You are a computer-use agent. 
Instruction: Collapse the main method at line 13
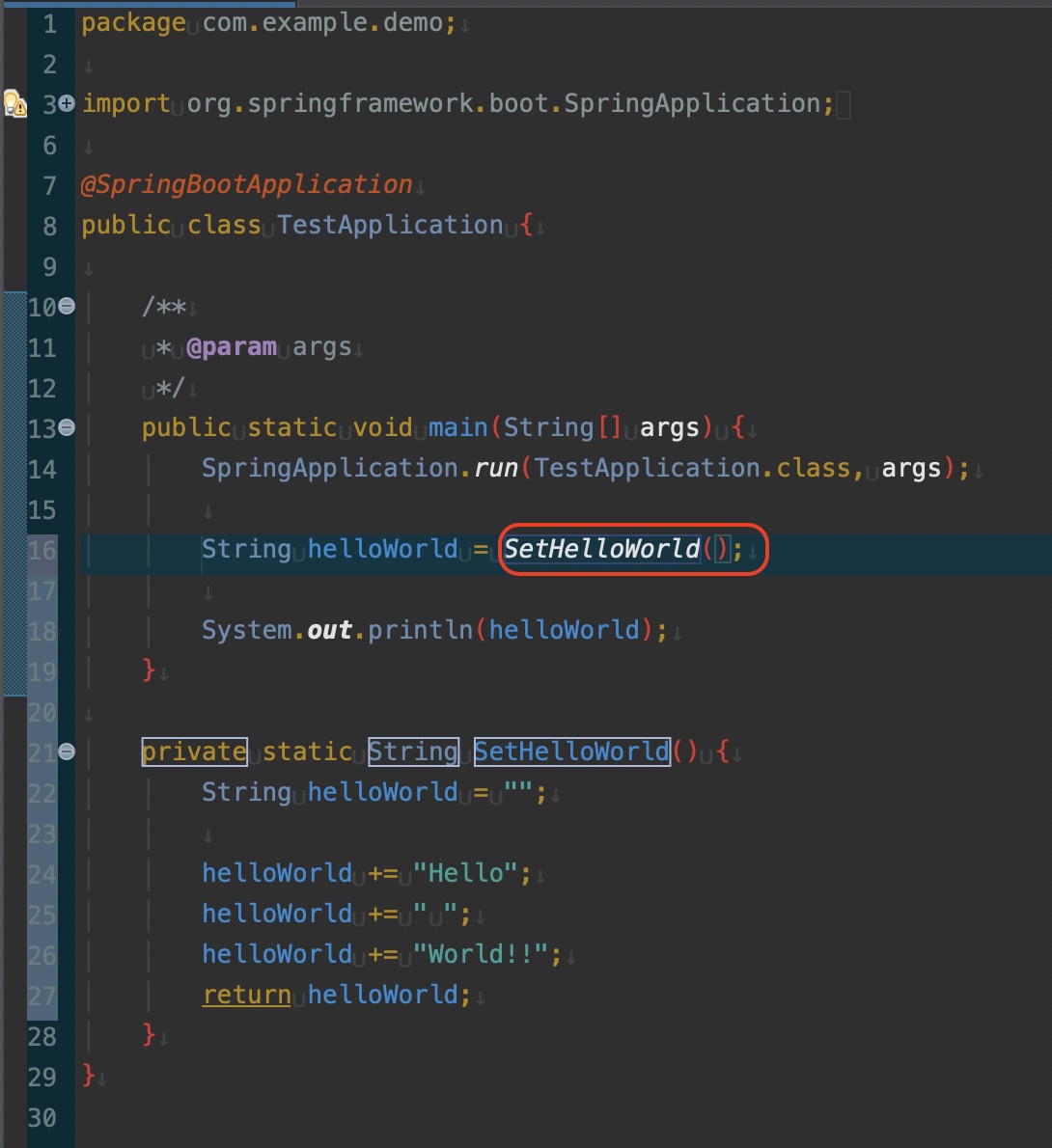coord(67,426)
